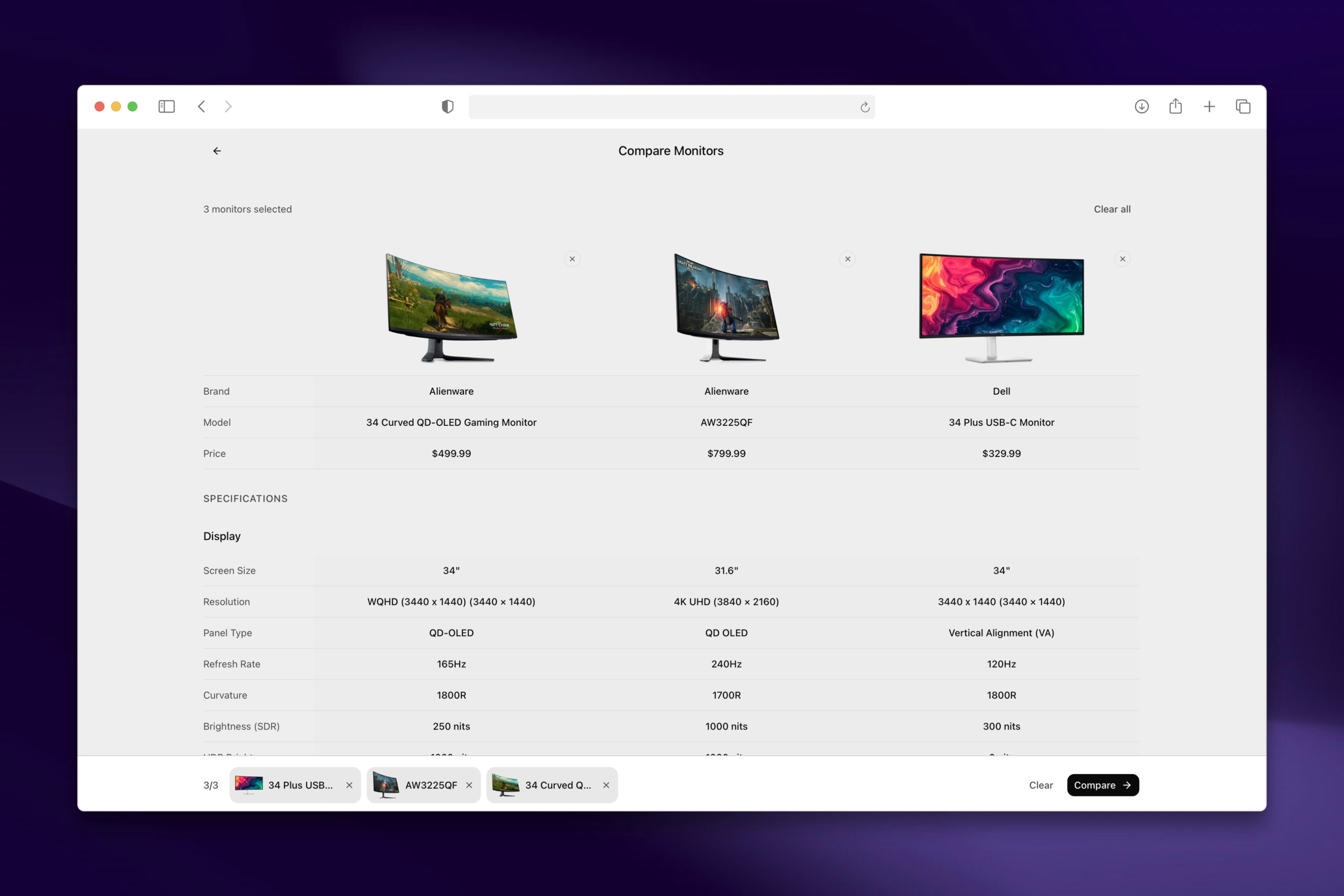Image resolution: width=1344 pixels, height=896 pixels.
Task: Reload the page using the refresh icon
Action: [864, 107]
